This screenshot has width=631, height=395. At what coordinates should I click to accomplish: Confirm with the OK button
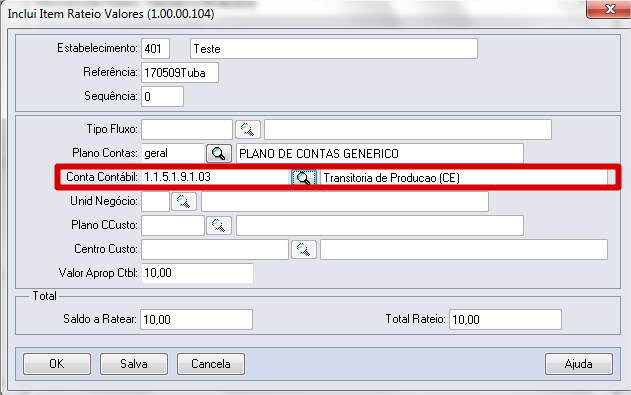point(57,364)
